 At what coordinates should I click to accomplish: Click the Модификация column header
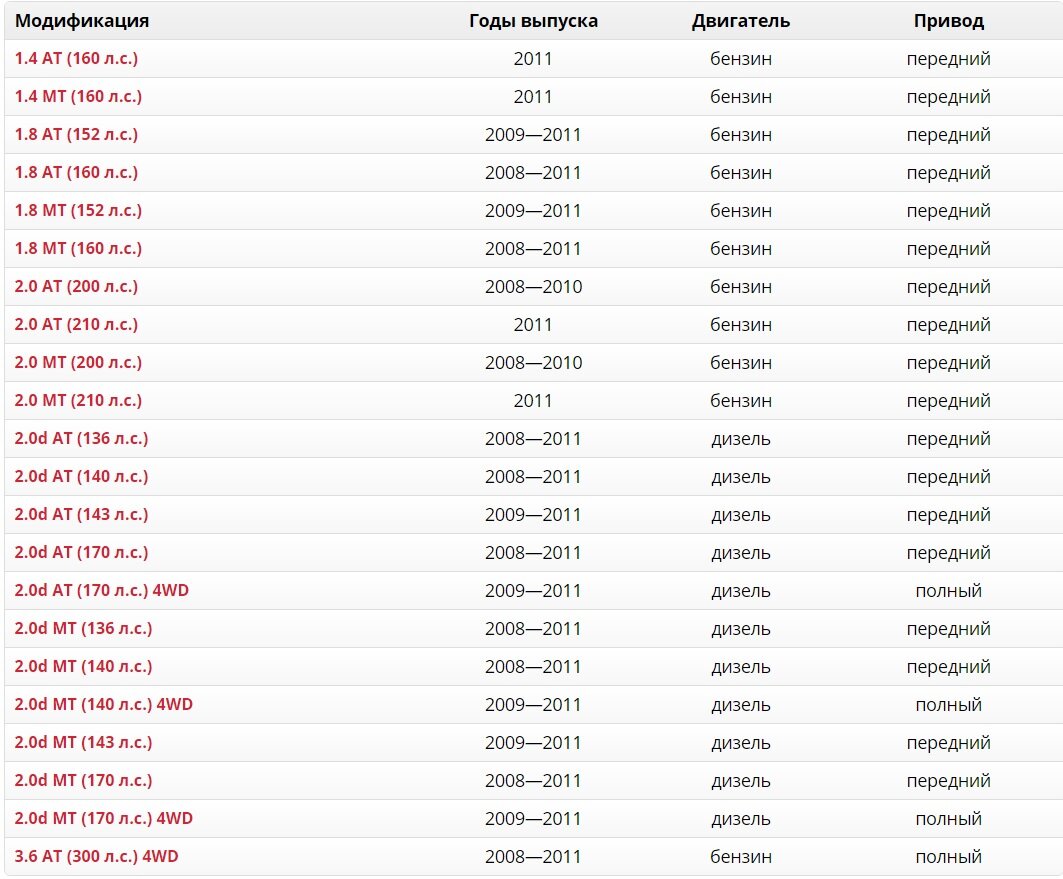[x=82, y=21]
